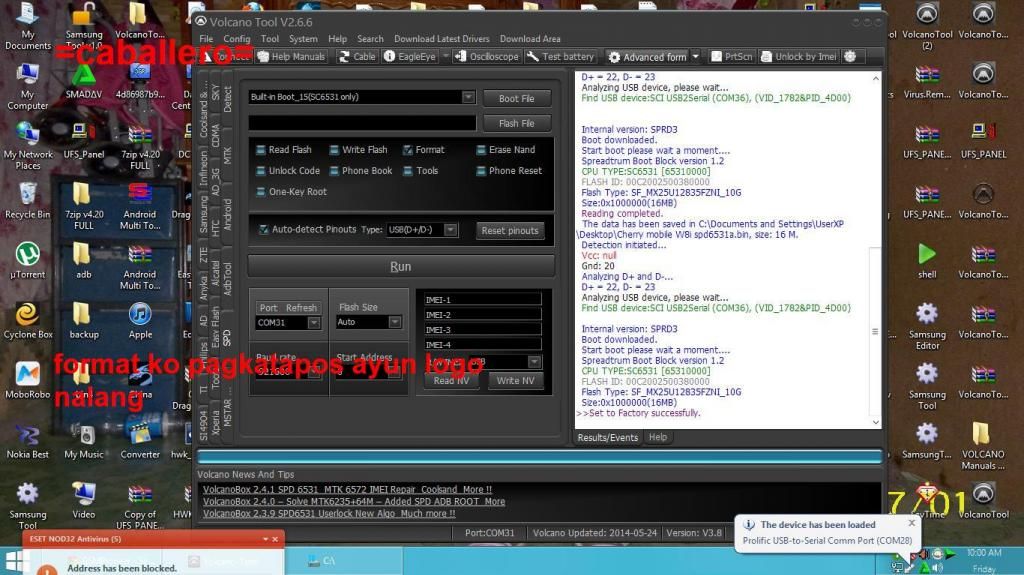The width and height of the screenshot is (1024, 575).
Task: Open My Computer desktop icon
Action: [x=27, y=86]
